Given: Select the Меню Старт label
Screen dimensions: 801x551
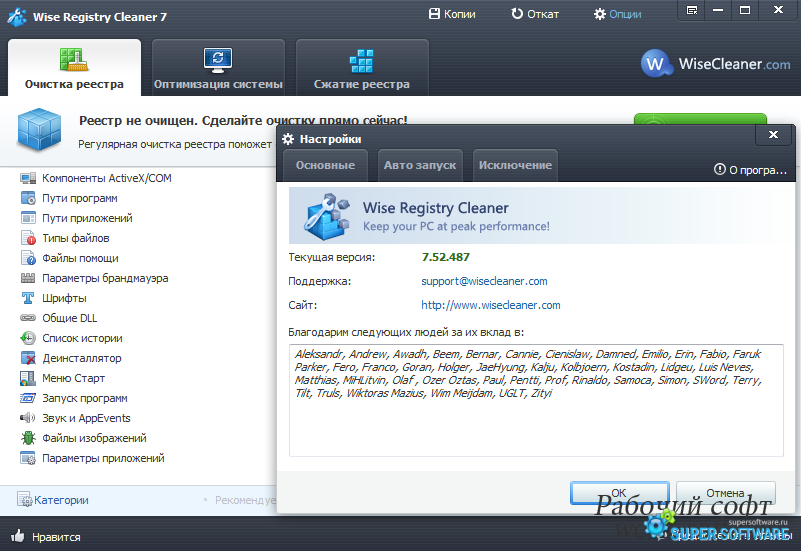Looking at the screenshot, I should point(74,378).
